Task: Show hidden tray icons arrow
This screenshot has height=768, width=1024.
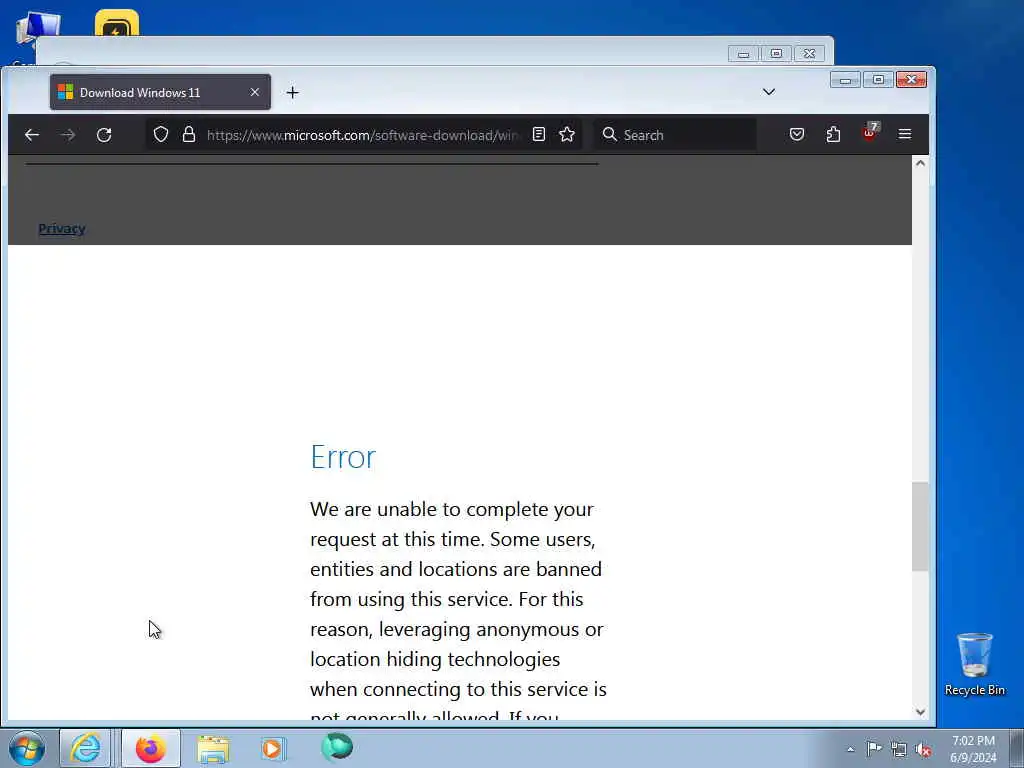Action: tap(850, 749)
